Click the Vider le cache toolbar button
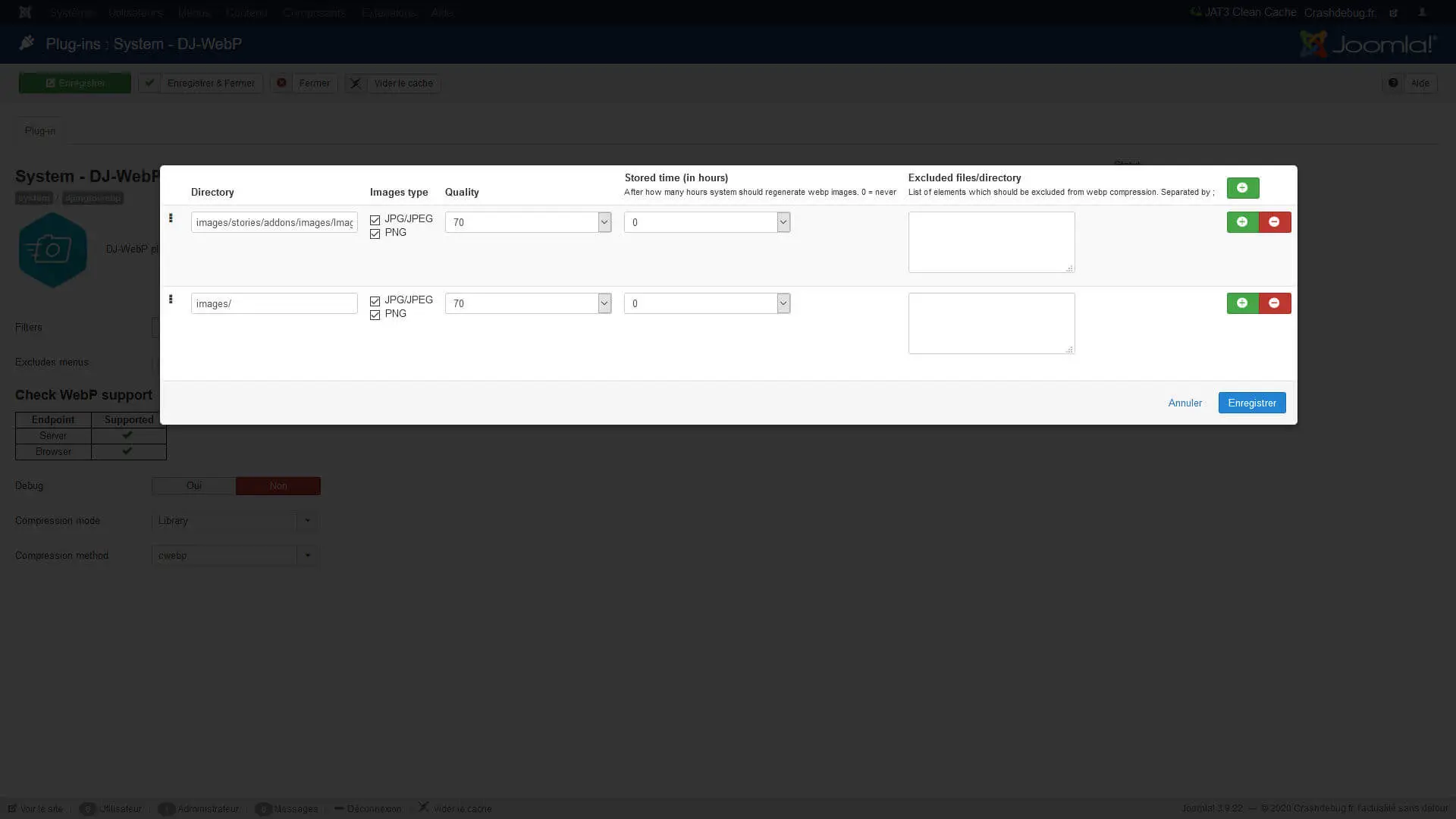 (393, 83)
